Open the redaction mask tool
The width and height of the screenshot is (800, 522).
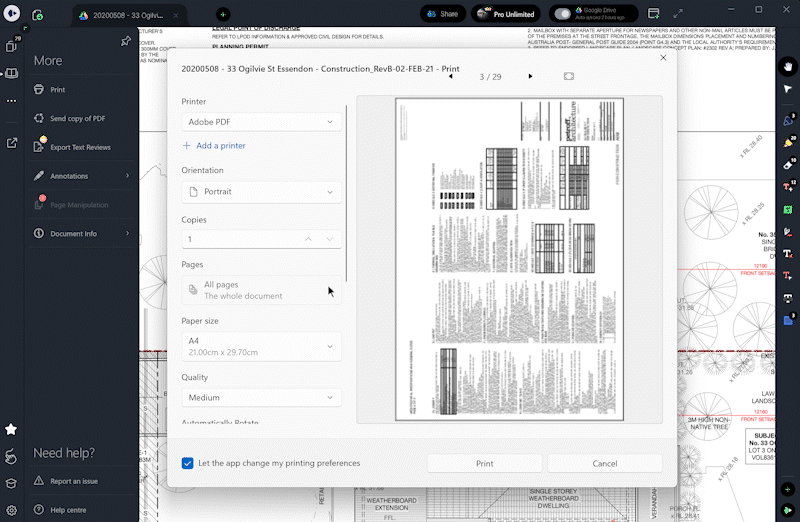pos(788,298)
